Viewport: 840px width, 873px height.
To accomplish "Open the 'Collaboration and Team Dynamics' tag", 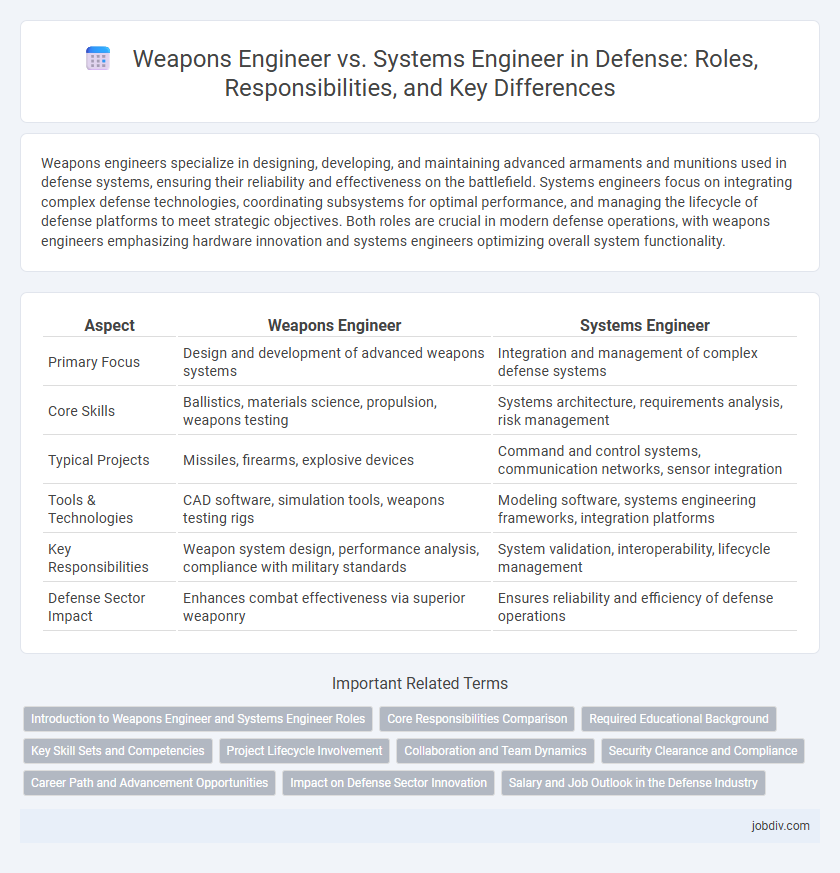I will pyautogui.click(x=495, y=751).
